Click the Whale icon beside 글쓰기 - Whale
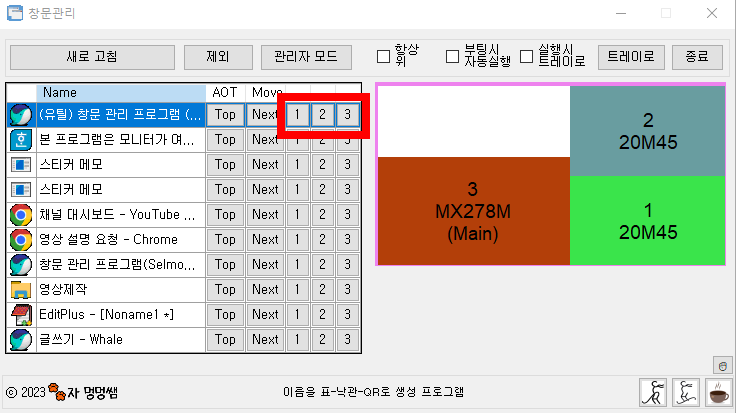The image size is (736, 413). click(21, 340)
